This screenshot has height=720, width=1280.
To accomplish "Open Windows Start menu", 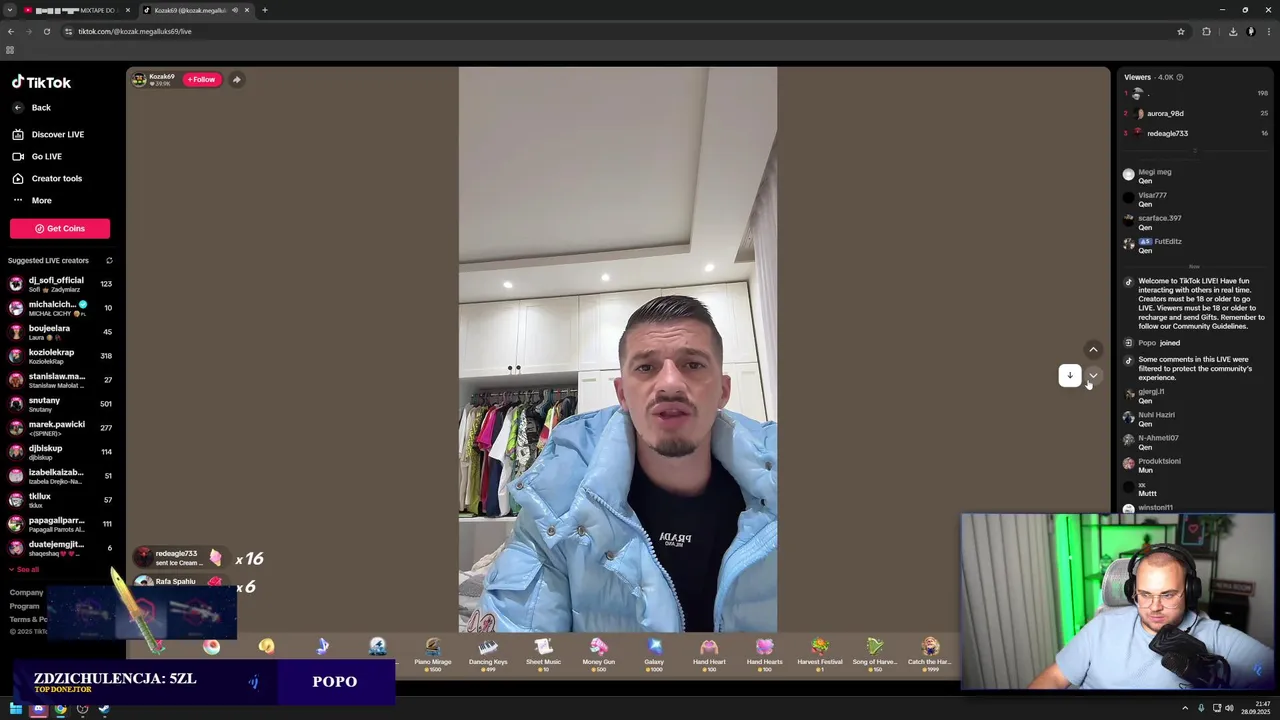I will 16,709.
